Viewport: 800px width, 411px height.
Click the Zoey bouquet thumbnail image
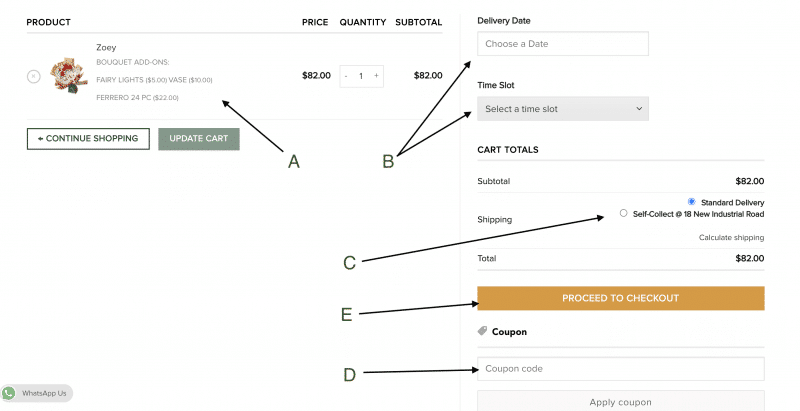pyautogui.click(x=69, y=76)
